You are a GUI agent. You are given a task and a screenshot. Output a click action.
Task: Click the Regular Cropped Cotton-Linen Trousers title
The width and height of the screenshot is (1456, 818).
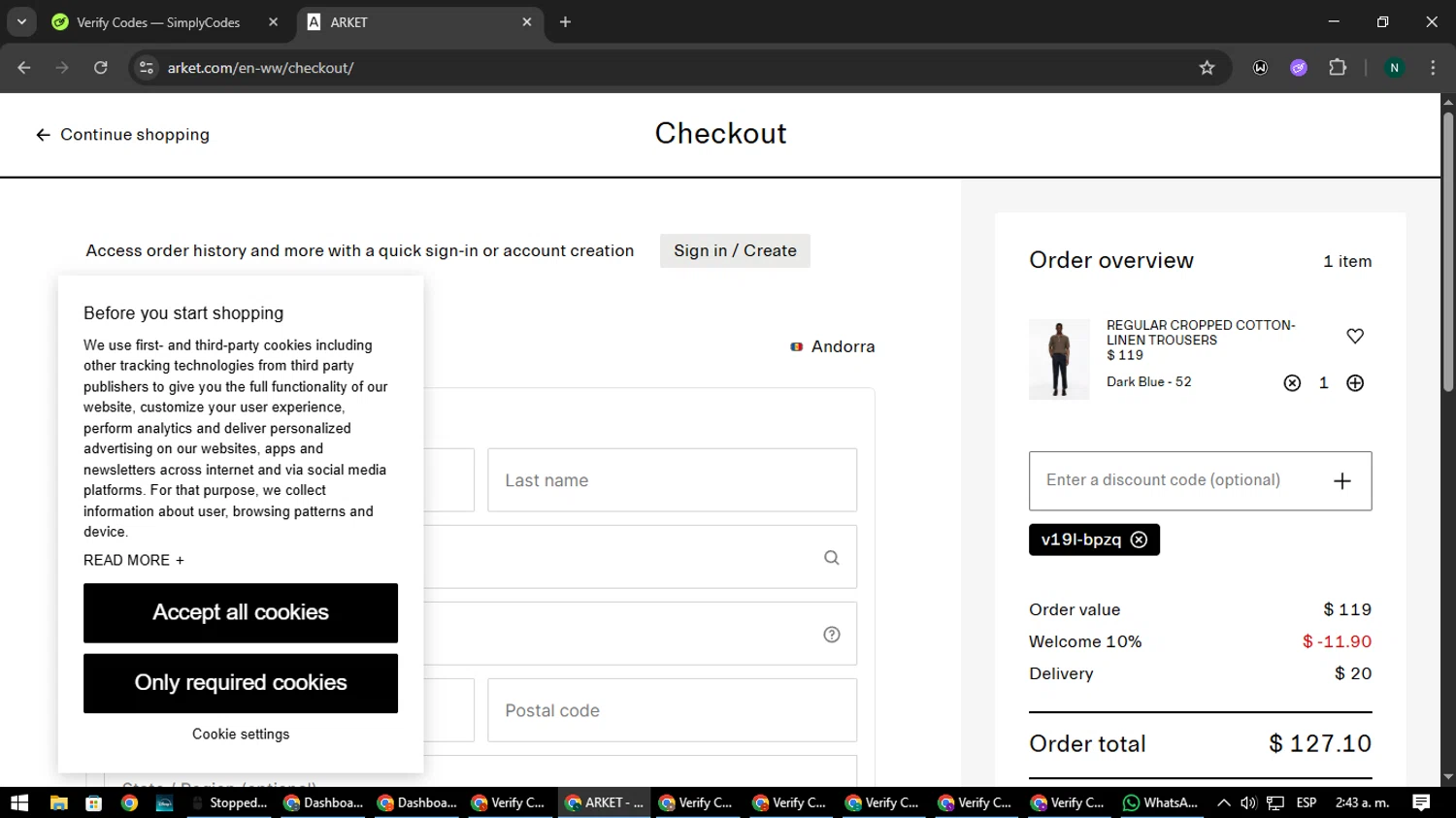[x=1201, y=333]
